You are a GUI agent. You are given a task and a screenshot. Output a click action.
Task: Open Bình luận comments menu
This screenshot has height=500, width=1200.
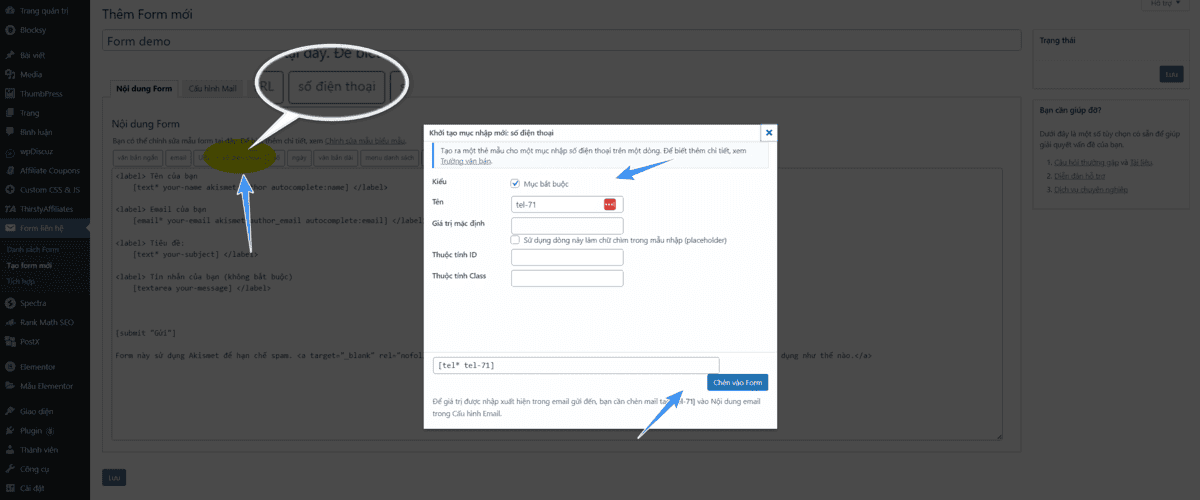(x=36, y=131)
